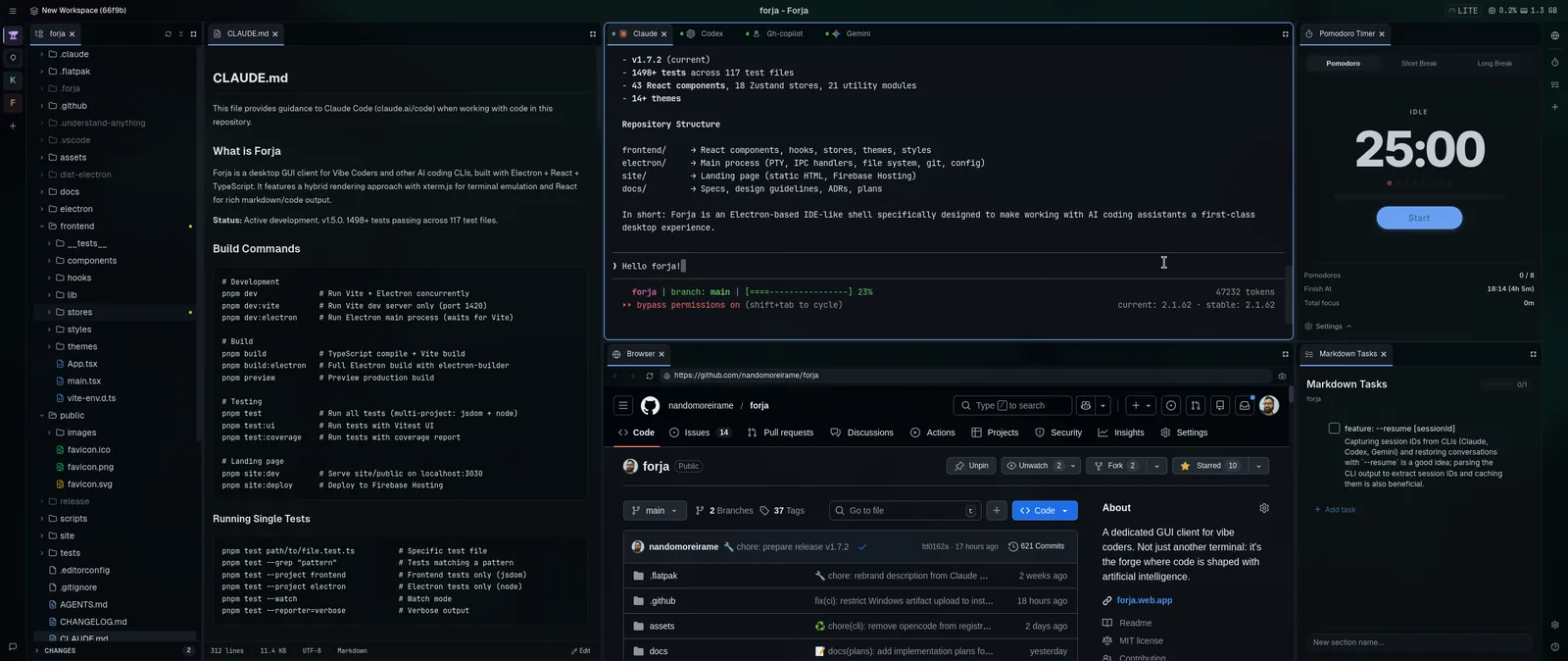Open GitHub issues icon in header

(x=1171, y=405)
